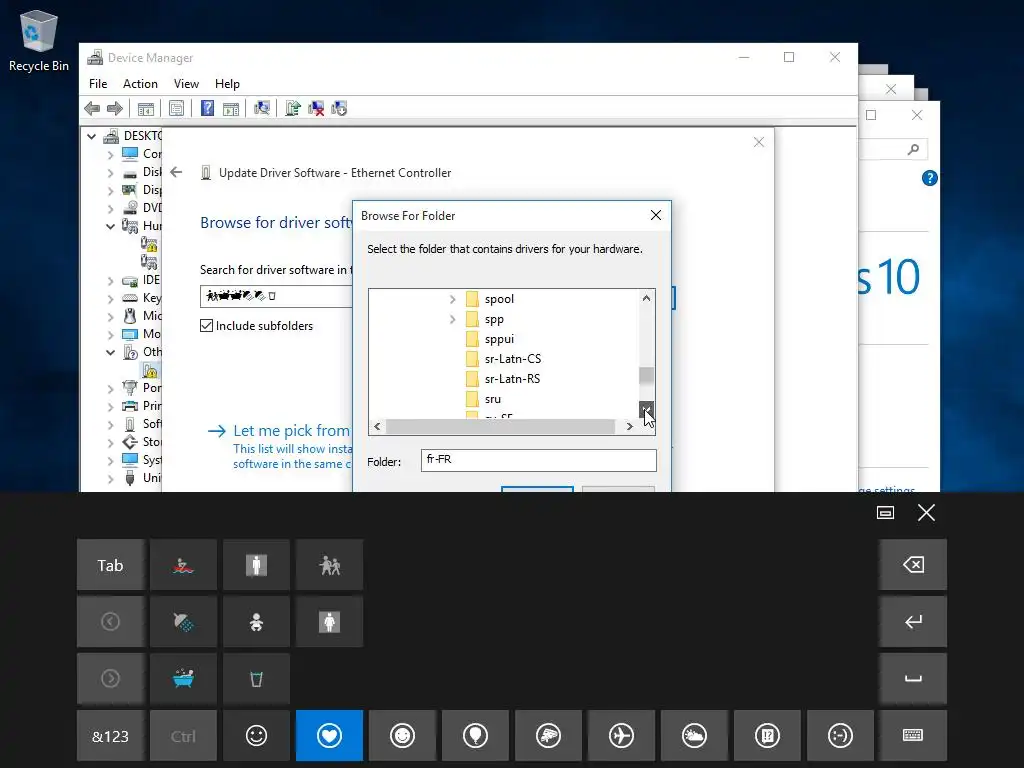
Task: Open the Help menu
Action: (x=227, y=84)
